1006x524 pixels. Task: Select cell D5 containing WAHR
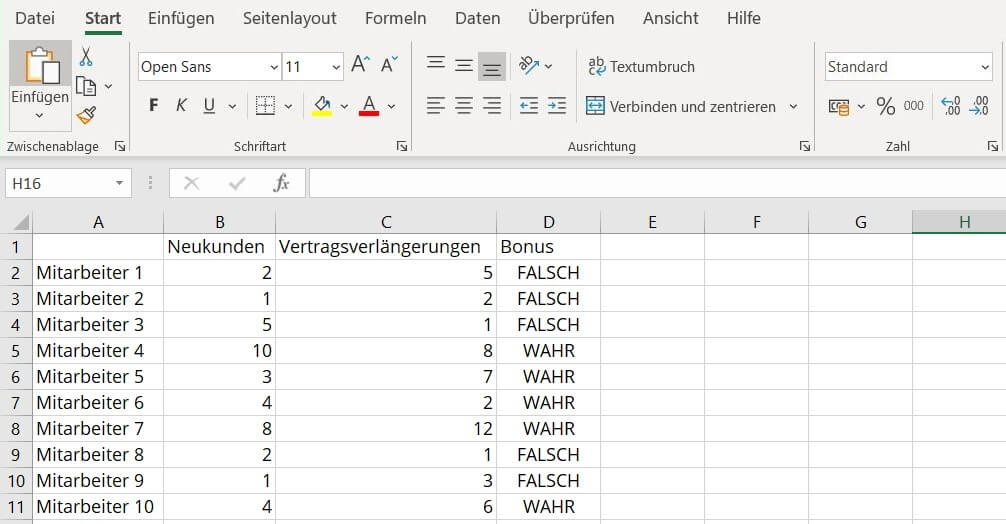pos(548,351)
